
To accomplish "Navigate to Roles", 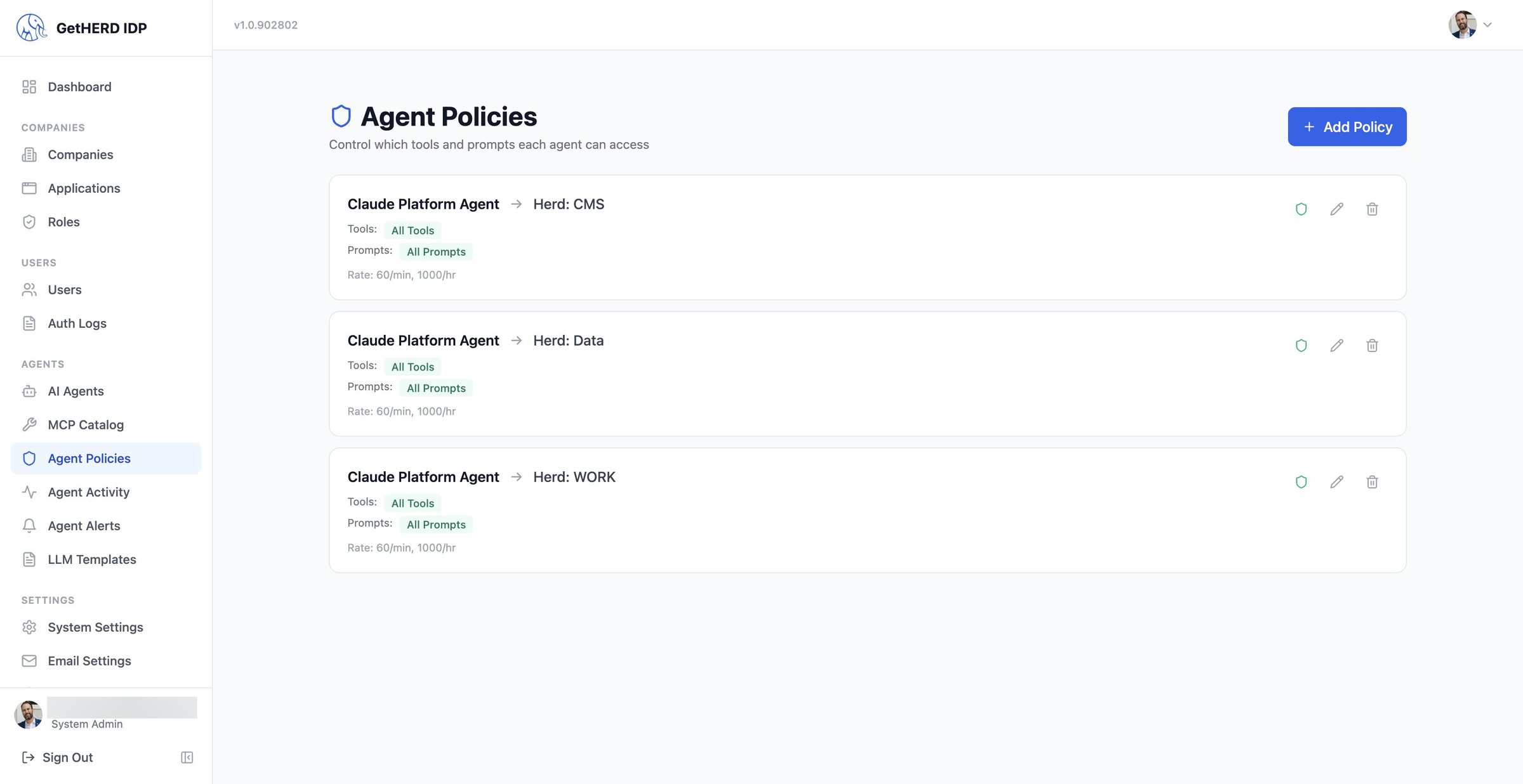I will click(x=106, y=222).
